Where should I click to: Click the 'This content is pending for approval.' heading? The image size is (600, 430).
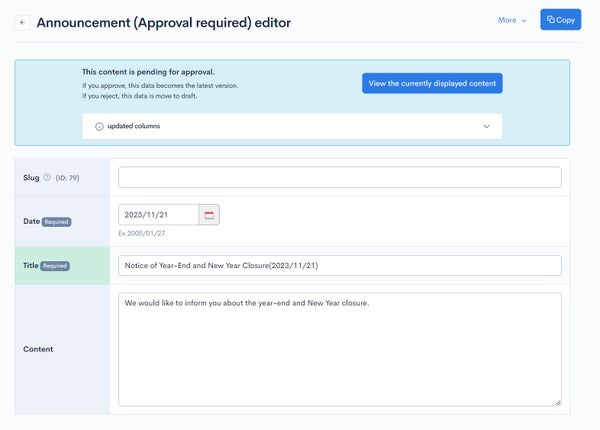pyautogui.click(x=148, y=72)
